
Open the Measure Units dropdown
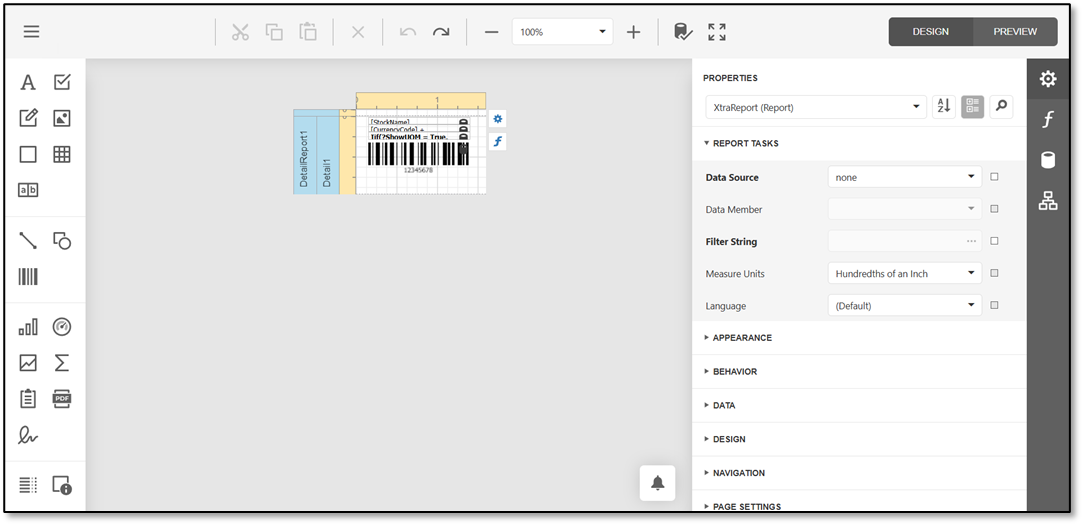pos(904,273)
